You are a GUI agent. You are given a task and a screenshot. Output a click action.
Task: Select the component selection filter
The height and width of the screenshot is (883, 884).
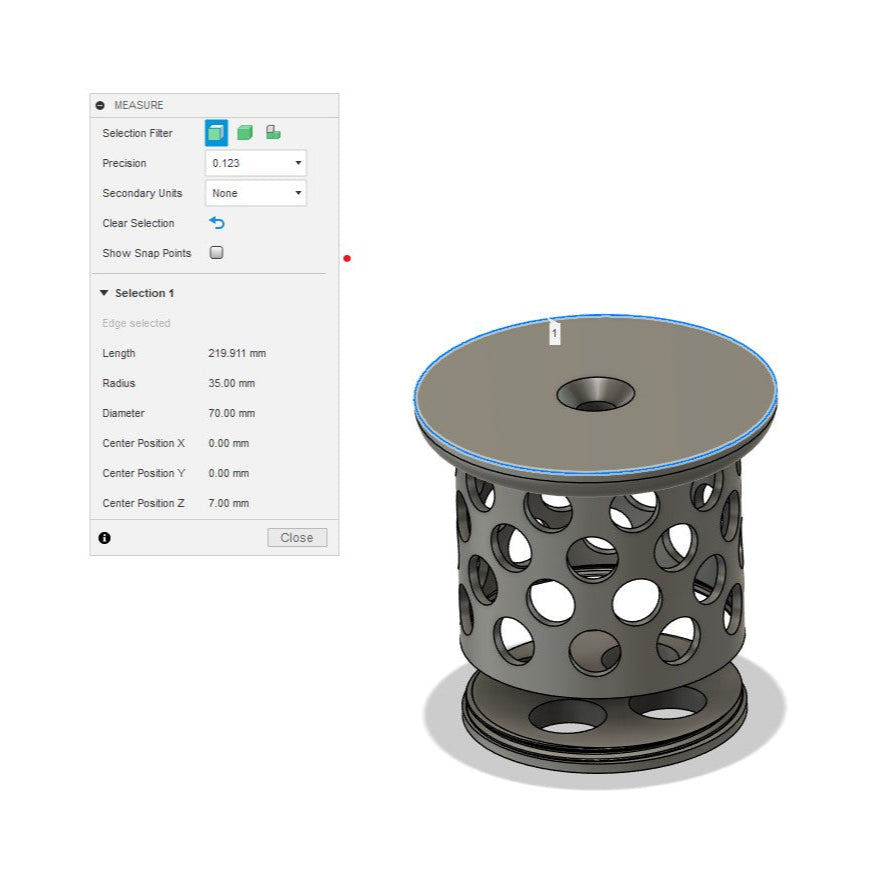click(x=273, y=133)
